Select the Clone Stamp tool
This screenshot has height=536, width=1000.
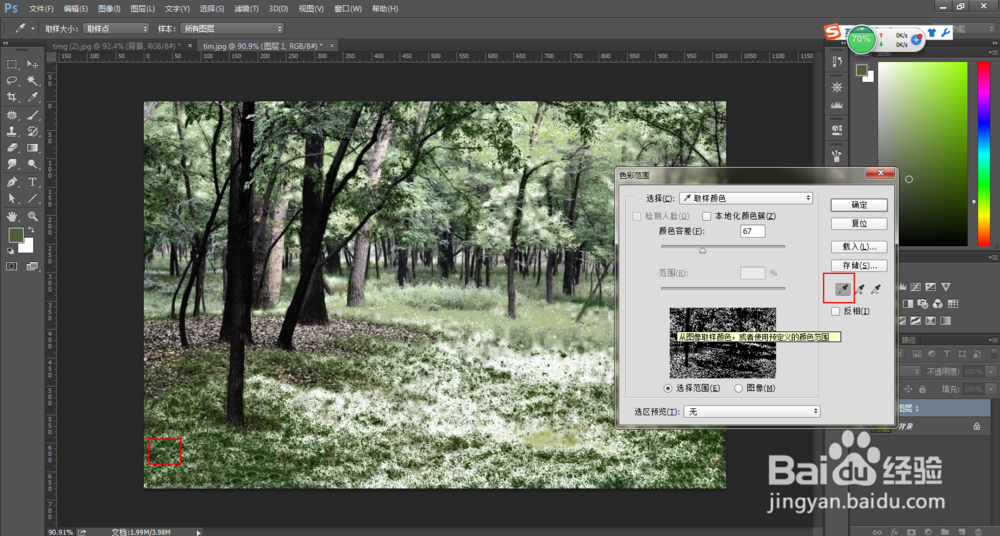[12, 131]
